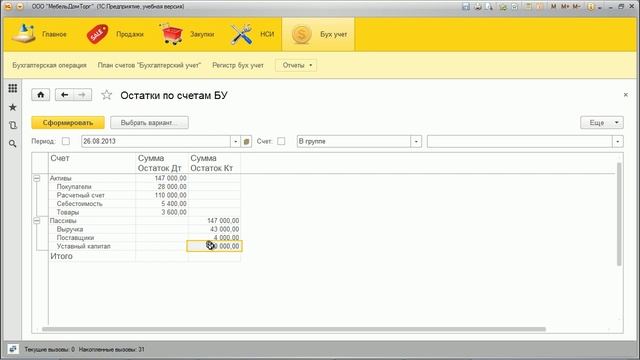Toggle the Период checkbox

point(66,141)
